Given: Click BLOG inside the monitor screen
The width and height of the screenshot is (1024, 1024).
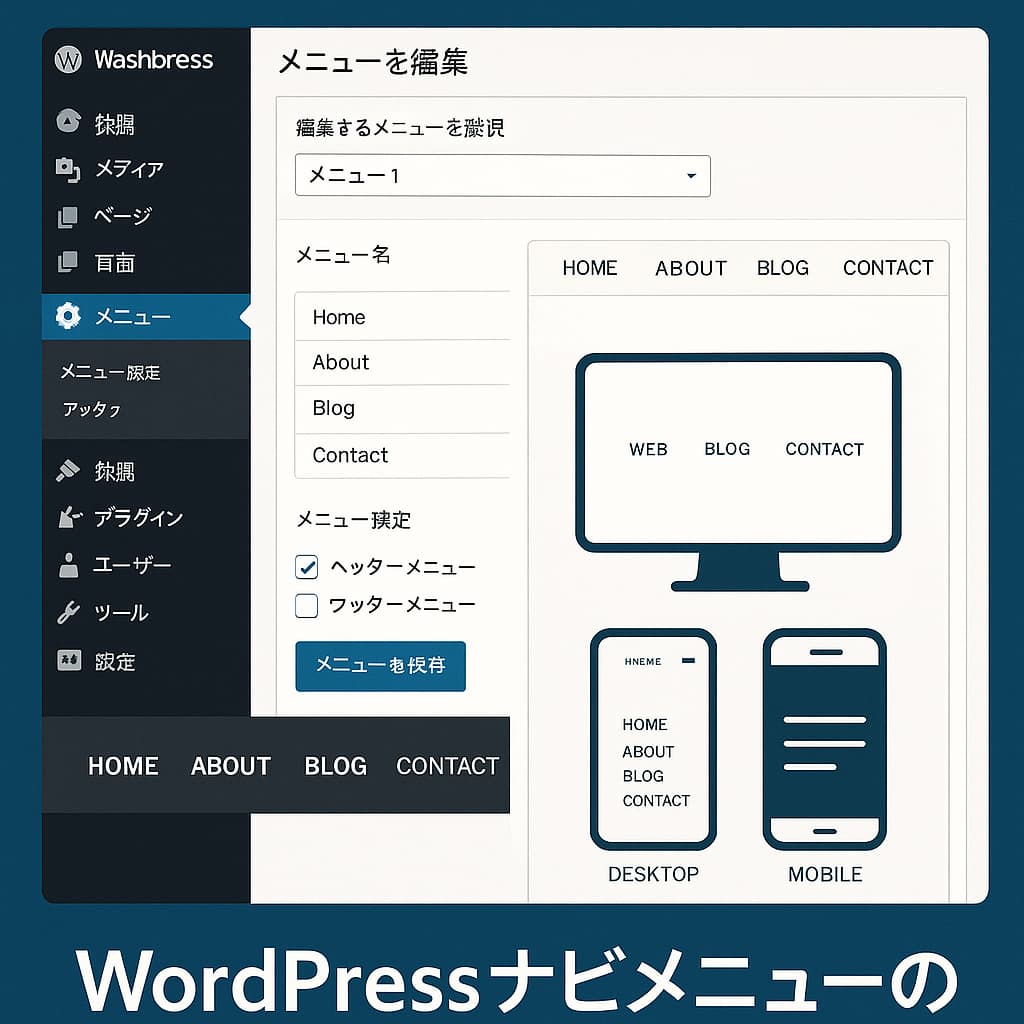Looking at the screenshot, I should (727, 449).
